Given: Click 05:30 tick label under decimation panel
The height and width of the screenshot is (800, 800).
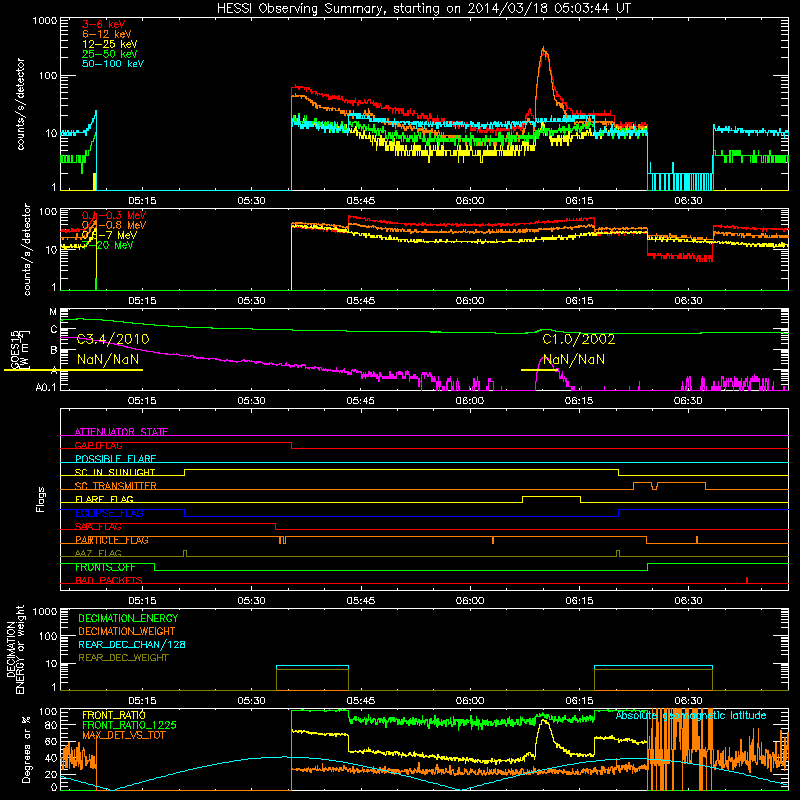Looking at the screenshot, I should 252,701.
